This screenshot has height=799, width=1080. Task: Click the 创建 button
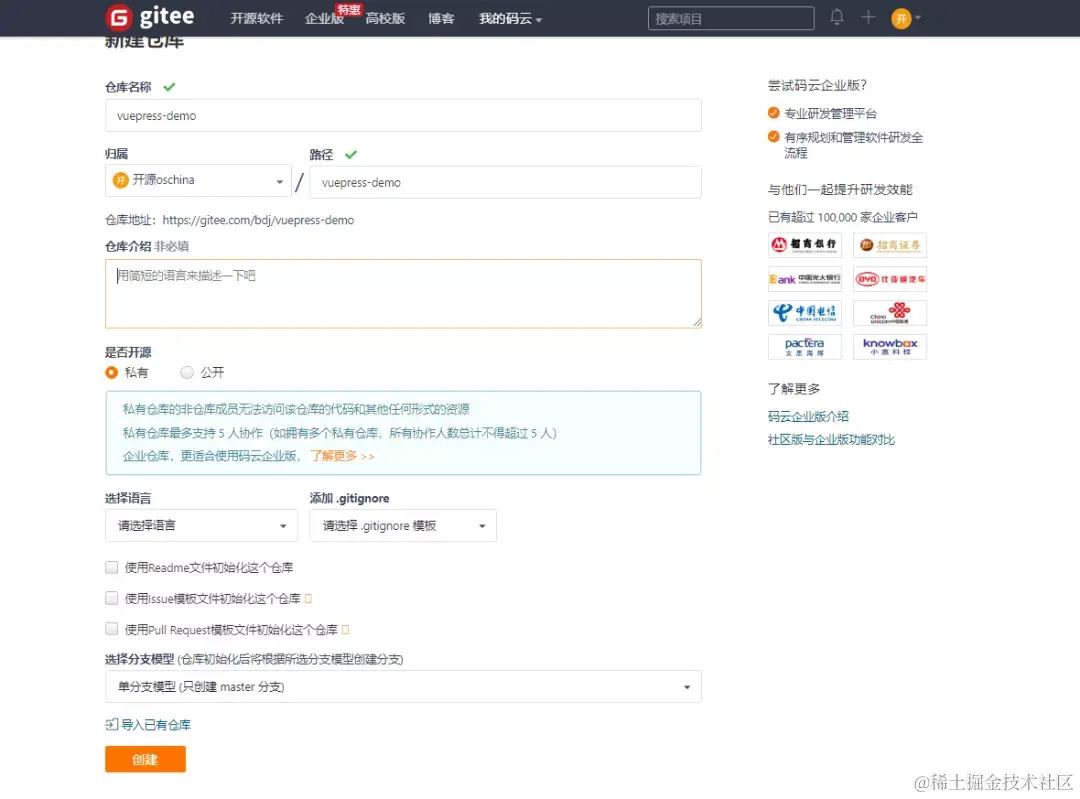[145, 759]
